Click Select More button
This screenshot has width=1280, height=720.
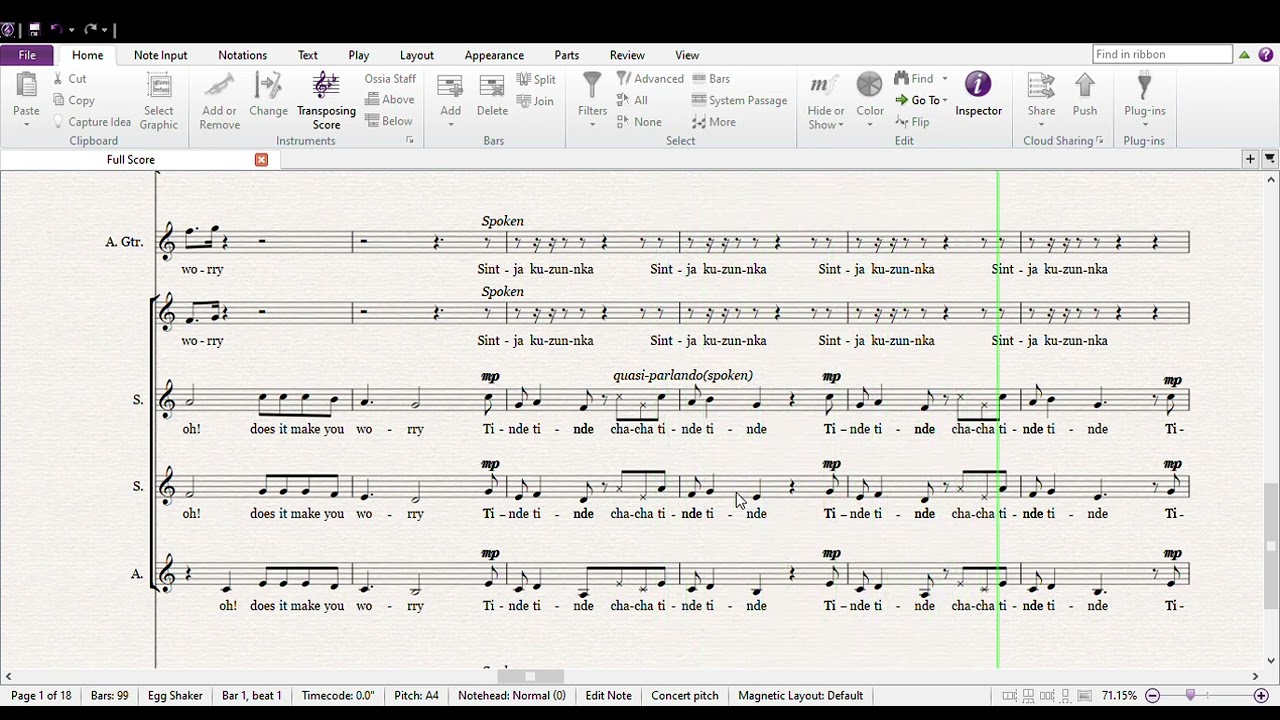click(714, 122)
